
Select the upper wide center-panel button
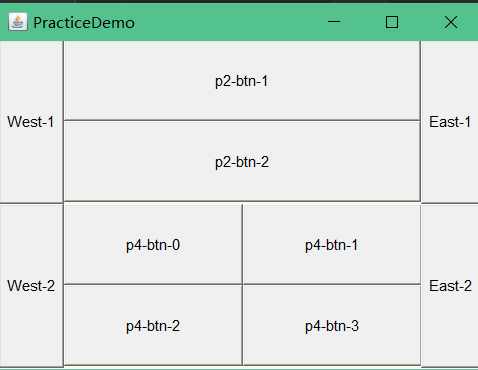pyautogui.click(x=242, y=81)
